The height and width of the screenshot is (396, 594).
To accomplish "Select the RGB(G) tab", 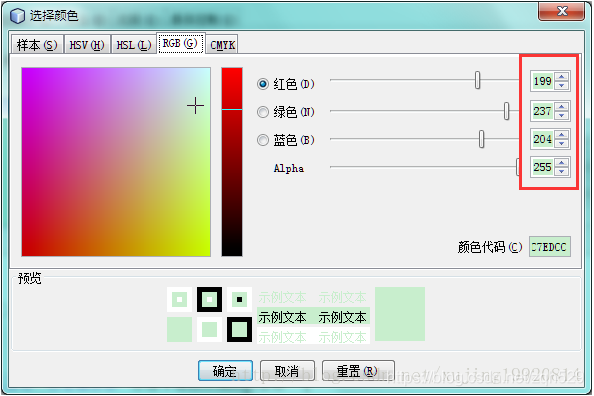I will coord(181,44).
